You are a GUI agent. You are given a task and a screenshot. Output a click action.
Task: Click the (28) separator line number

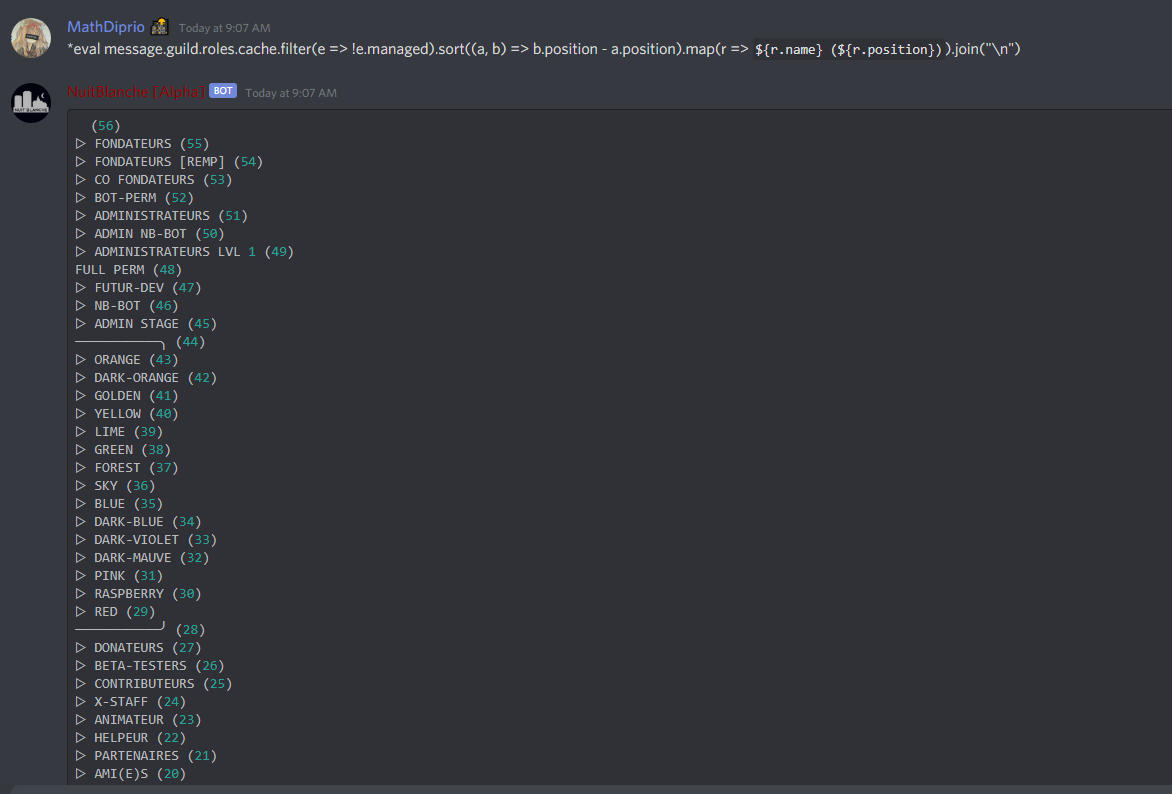191,630
